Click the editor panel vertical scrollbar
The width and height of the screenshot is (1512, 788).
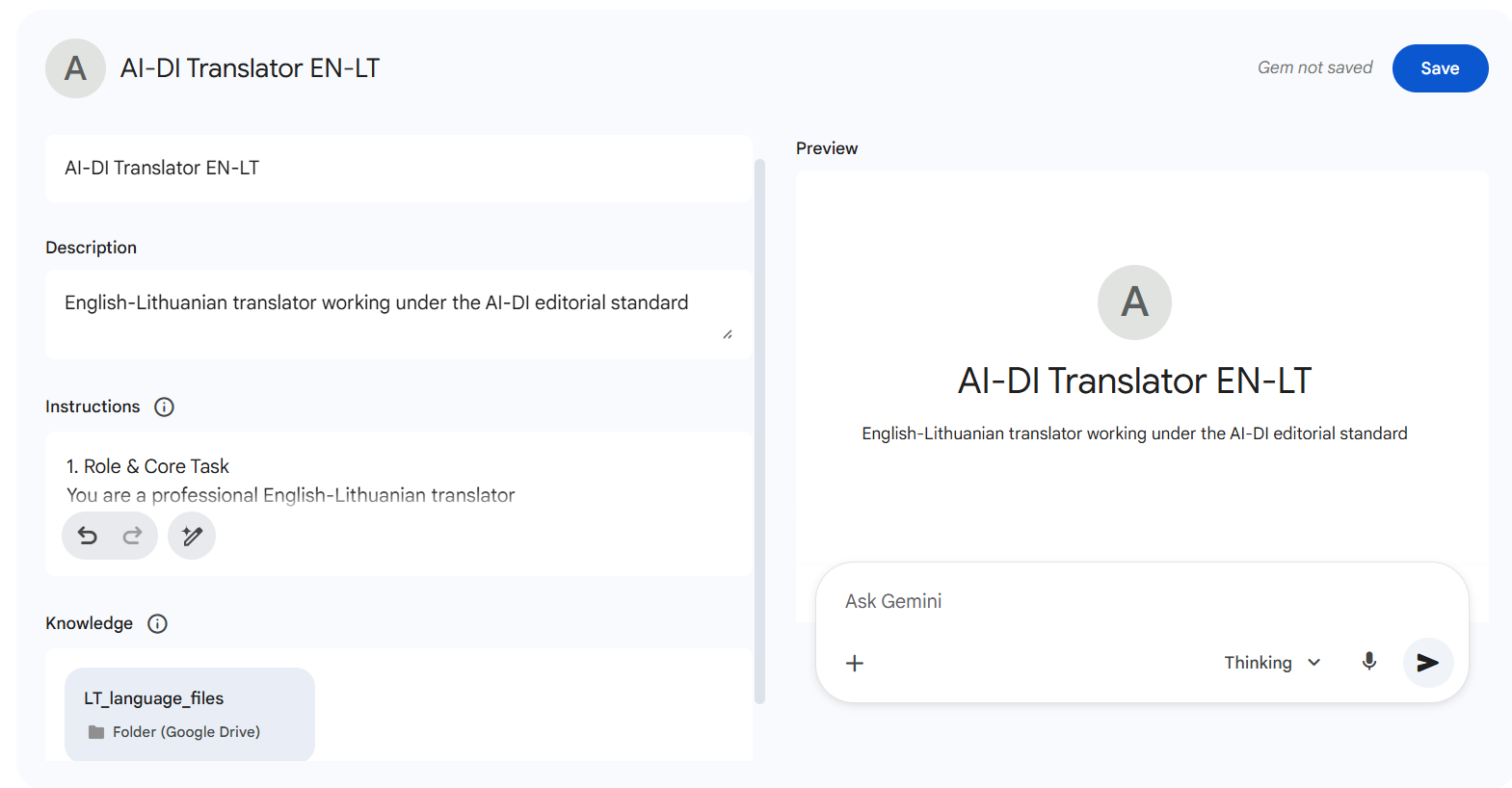[759, 433]
